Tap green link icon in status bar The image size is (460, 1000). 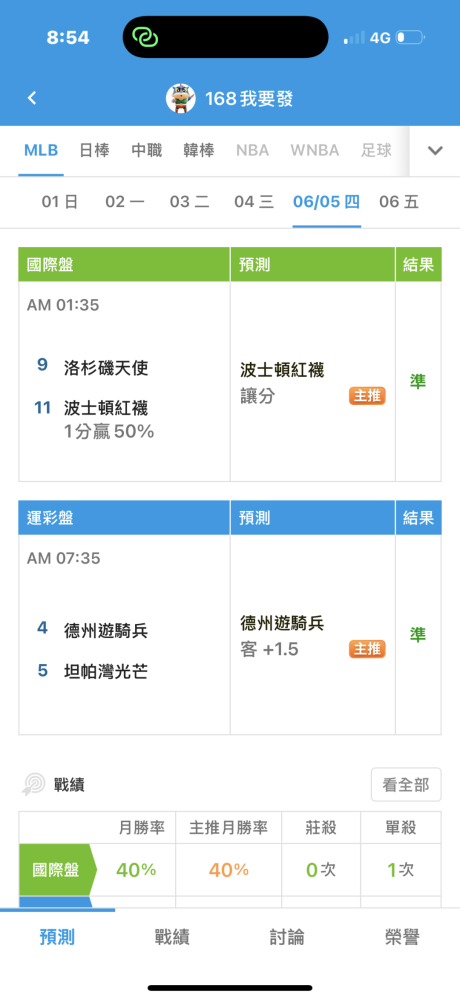145,37
